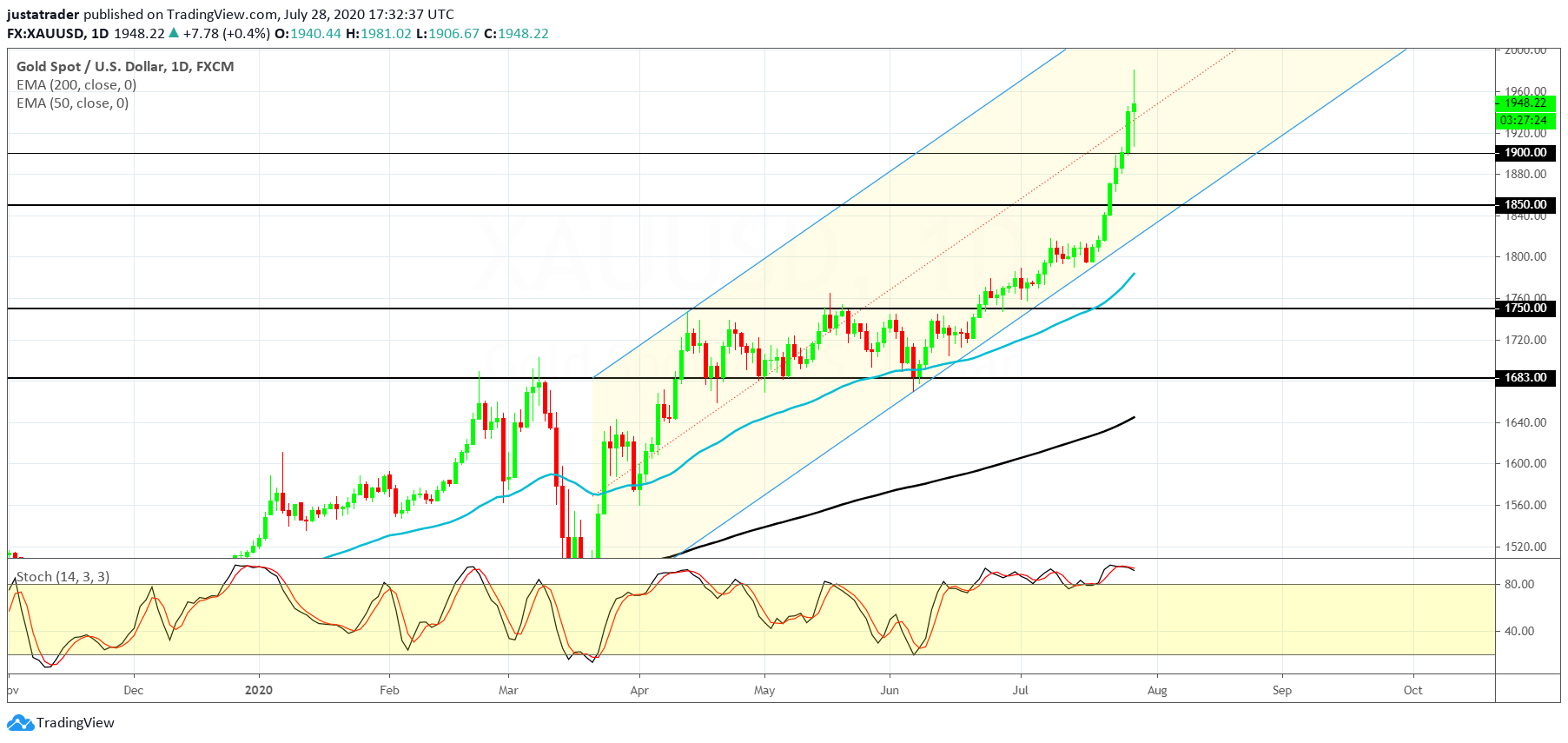Click the Feb label on time axis
The height and width of the screenshot is (743, 1568).
tap(389, 691)
